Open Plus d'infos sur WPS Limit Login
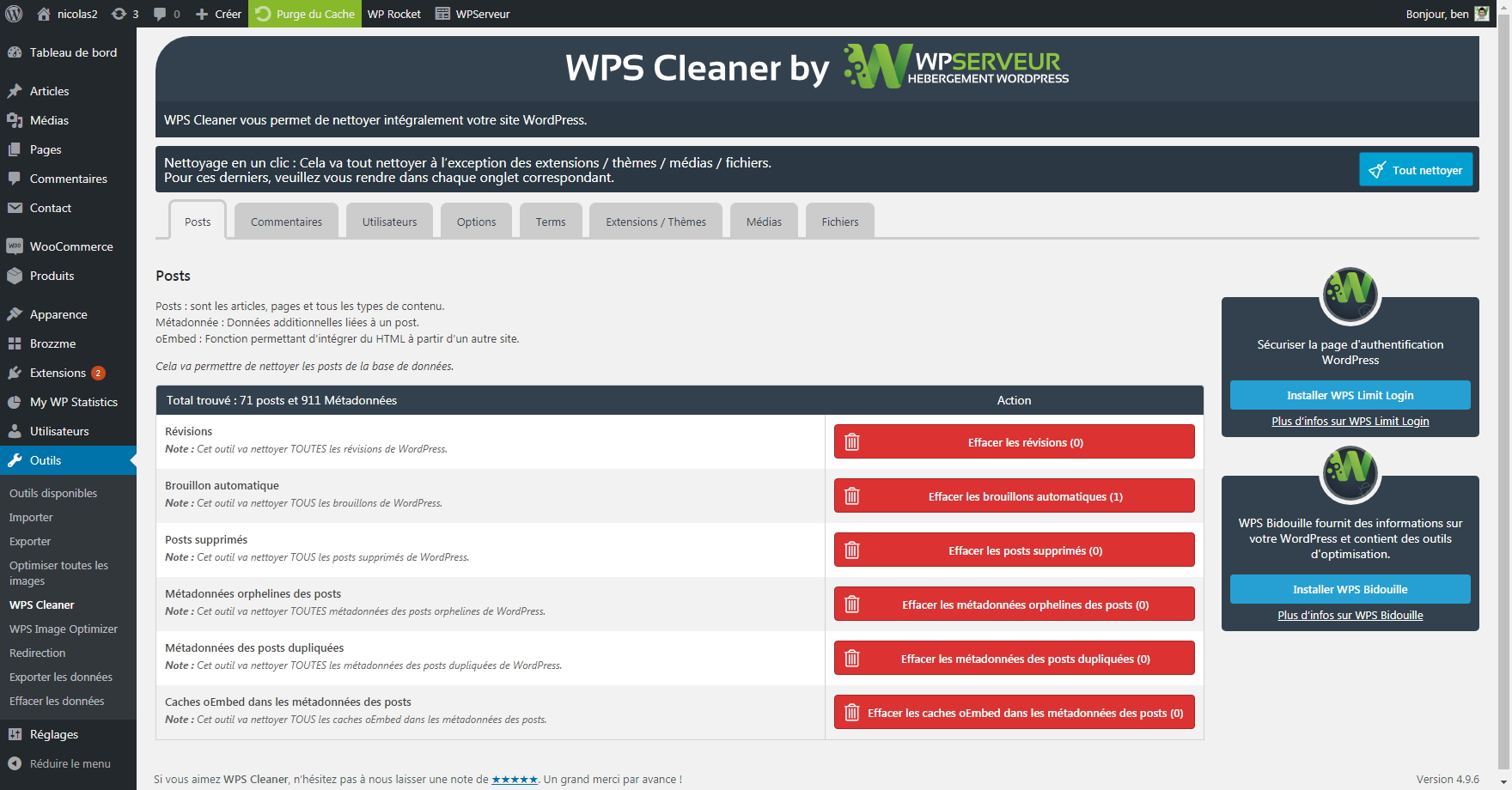Image resolution: width=1512 pixels, height=790 pixels. coord(1350,421)
